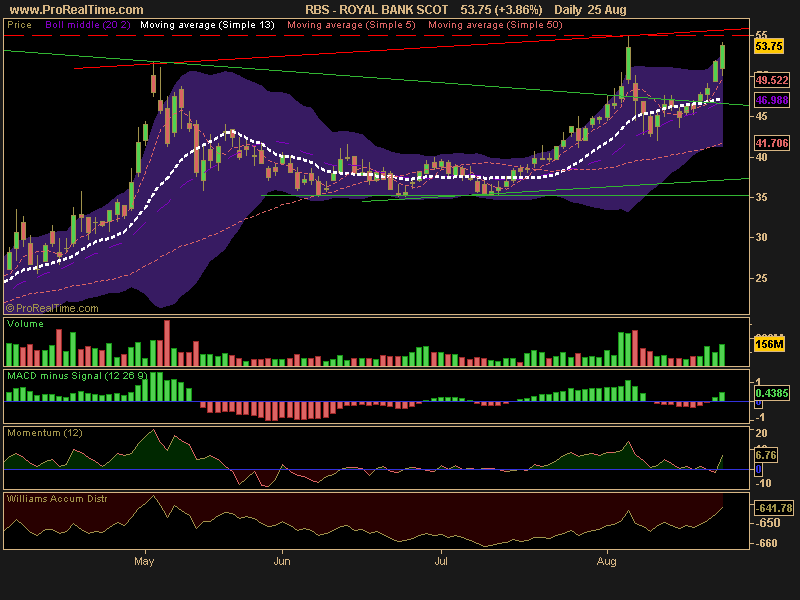This screenshot has width=800, height=600.
Task: Click the 45 price axis label
Action: tap(761, 116)
